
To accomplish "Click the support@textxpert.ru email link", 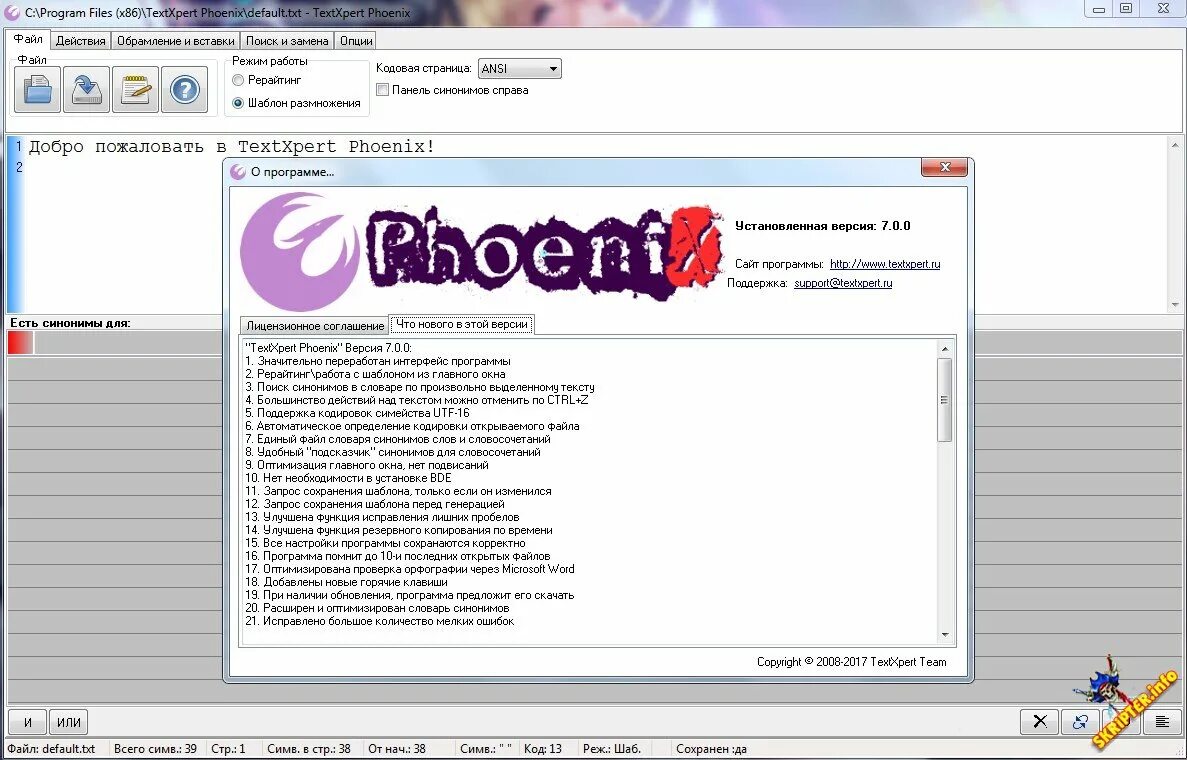I will click(843, 283).
